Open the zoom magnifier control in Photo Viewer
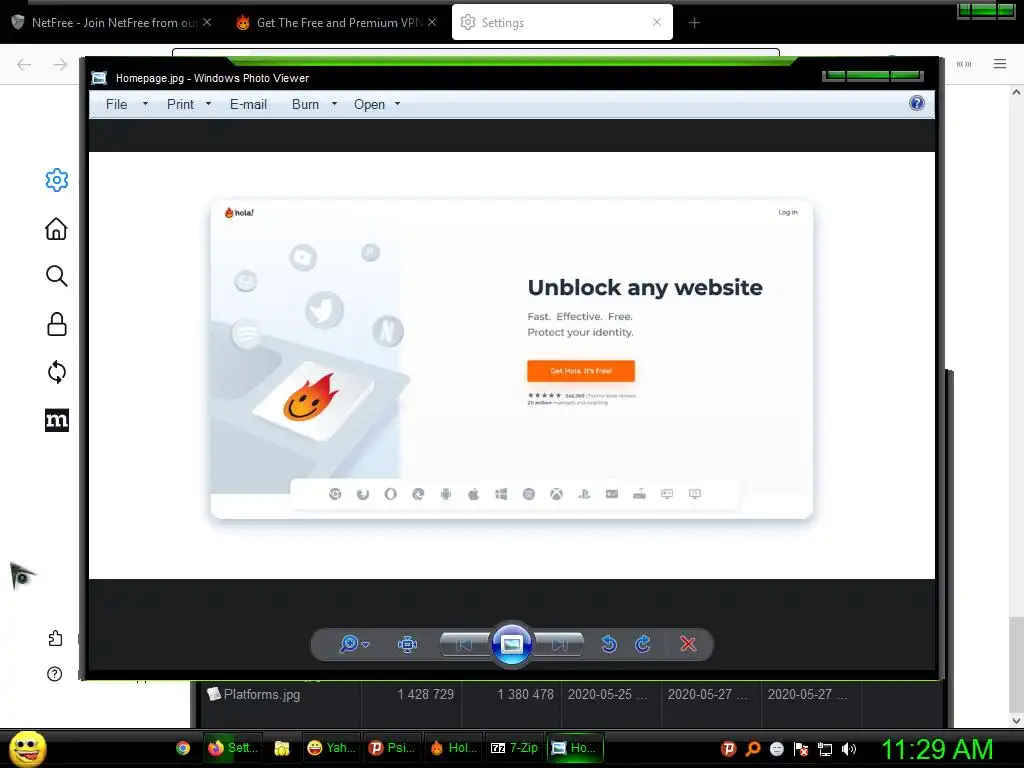This screenshot has width=1024, height=768. 349,644
